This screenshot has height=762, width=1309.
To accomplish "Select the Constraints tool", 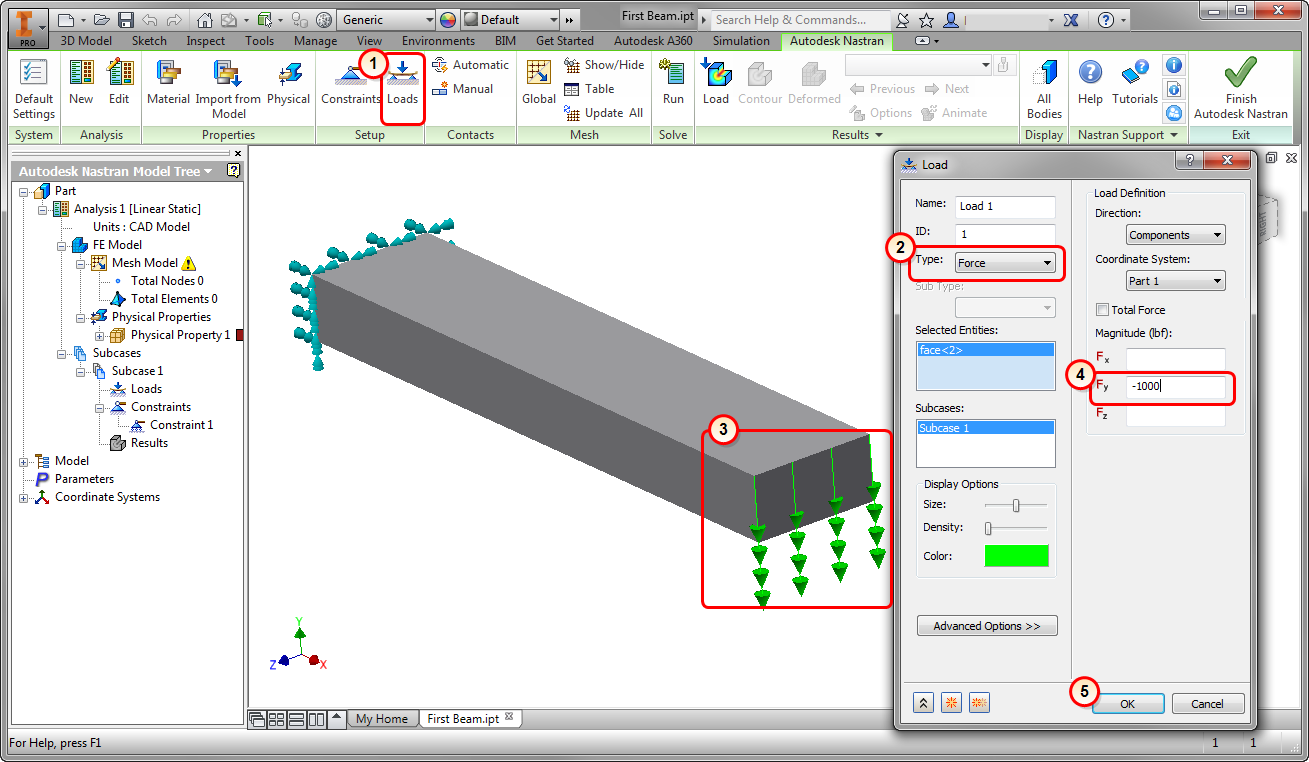I will point(351,82).
